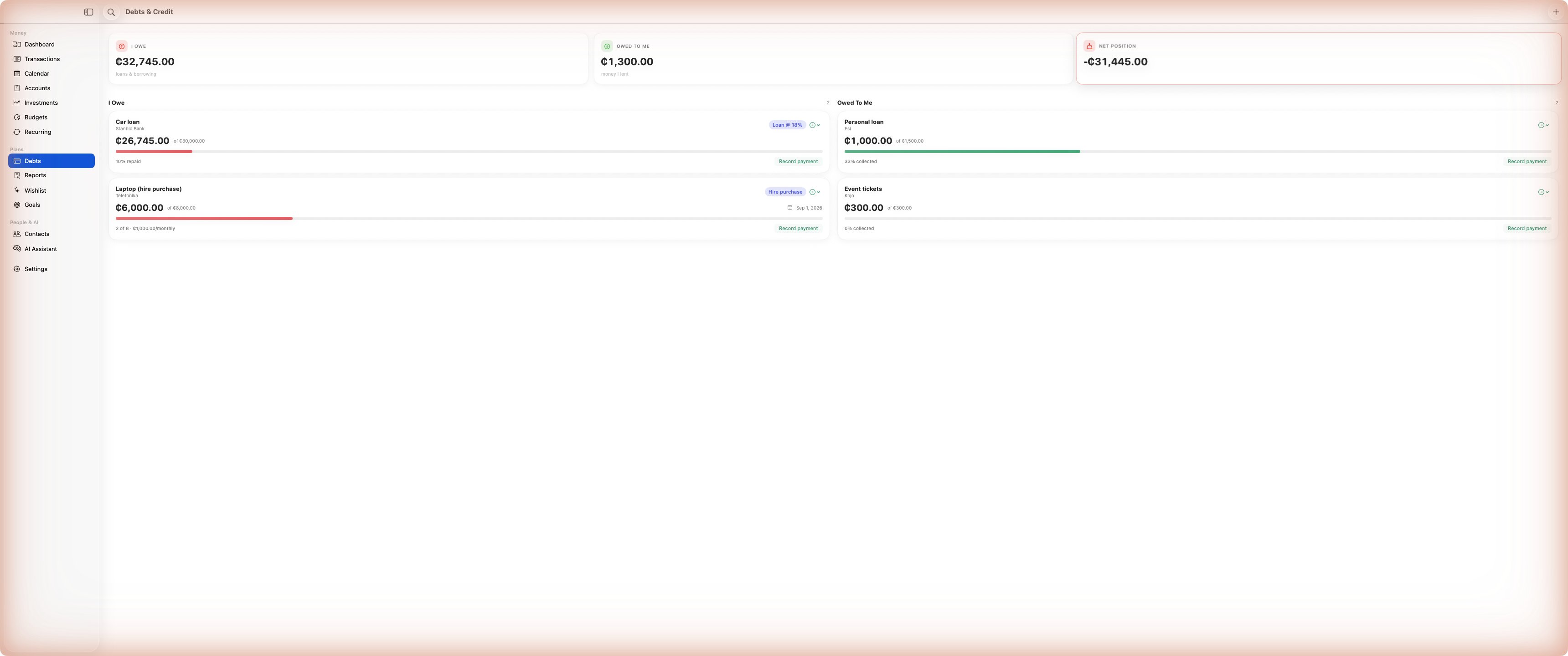The height and width of the screenshot is (656, 1568).
Task: Click the plus add debt icon
Action: pos(1555,12)
